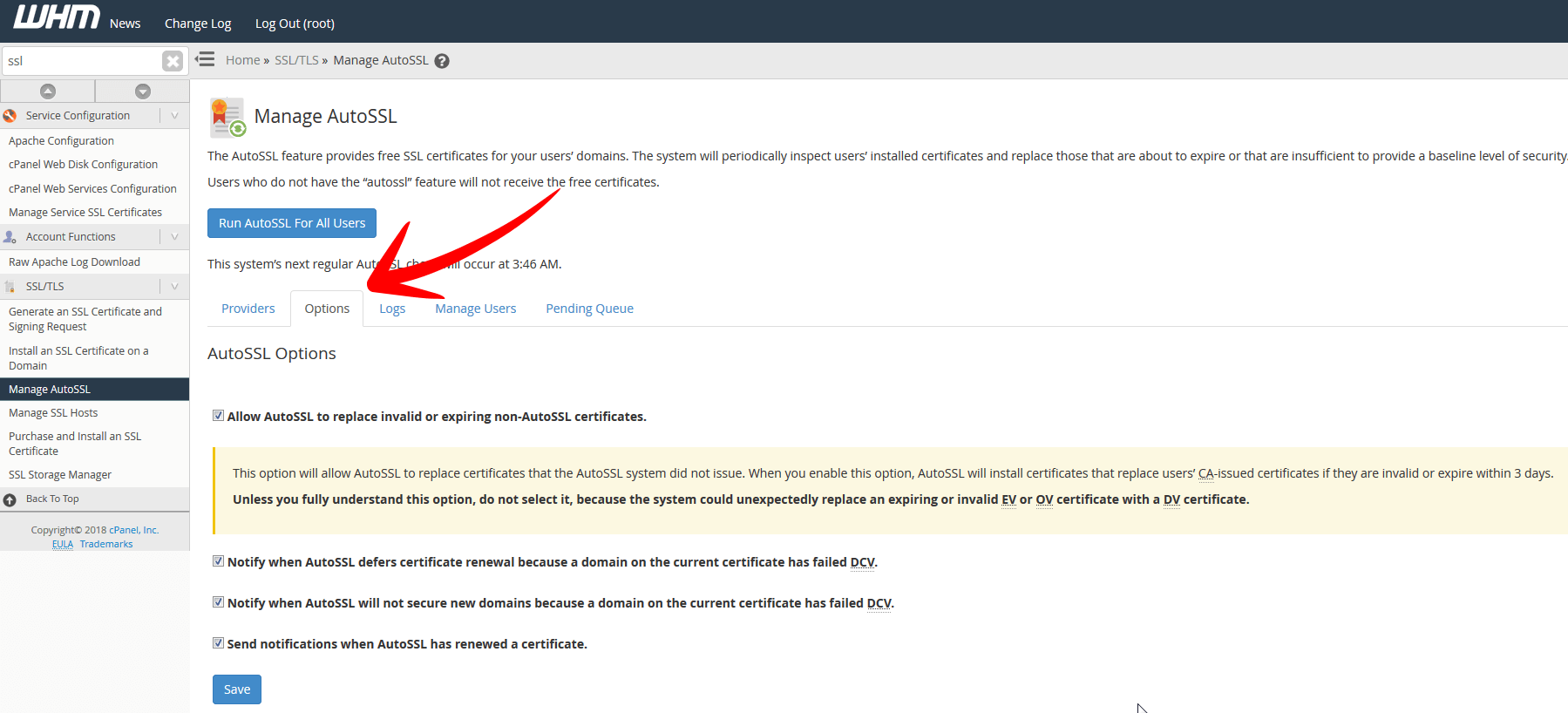Screen dimensions: 1568x713
Task: Go to Home breadcrumb
Action: click(242, 60)
